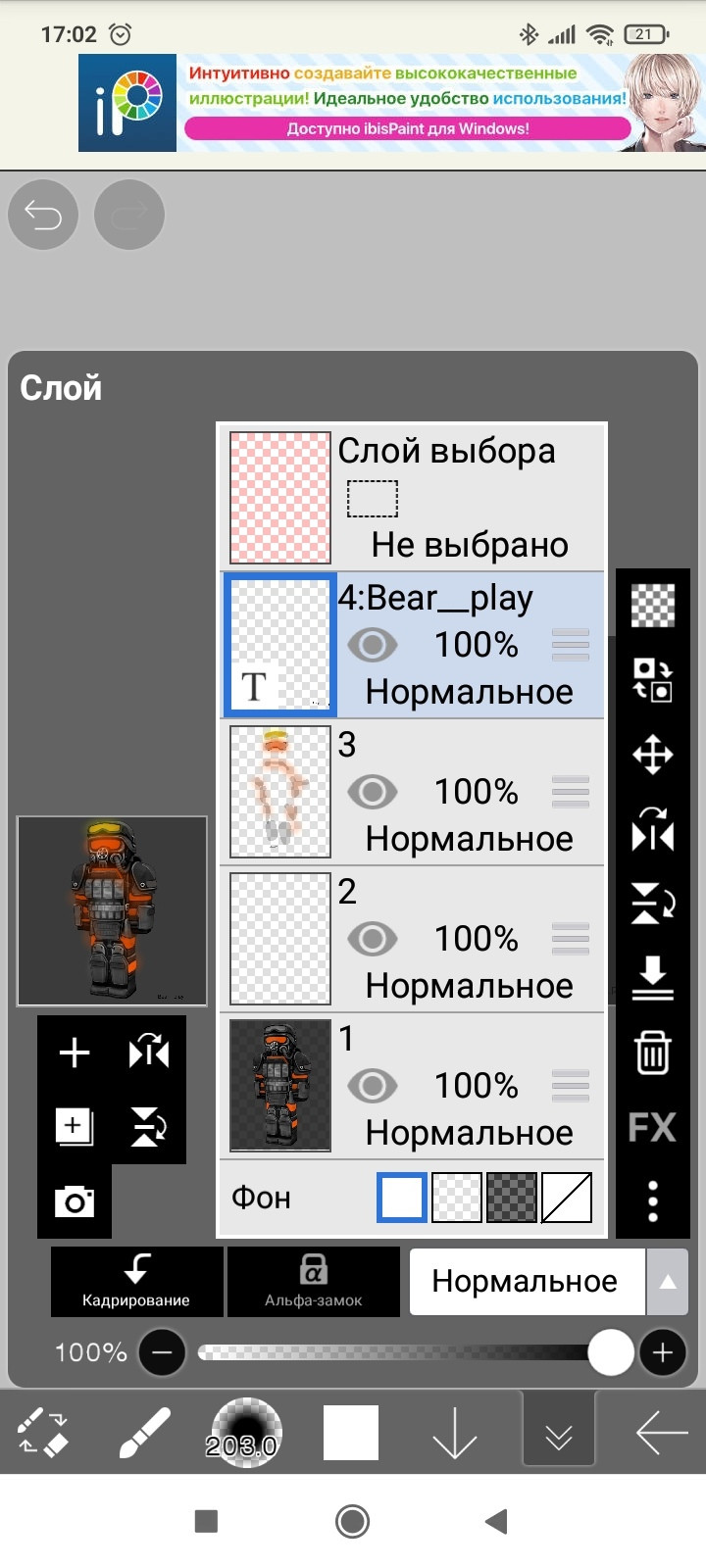Choose the white background swatch for Фон

click(402, 1198)
